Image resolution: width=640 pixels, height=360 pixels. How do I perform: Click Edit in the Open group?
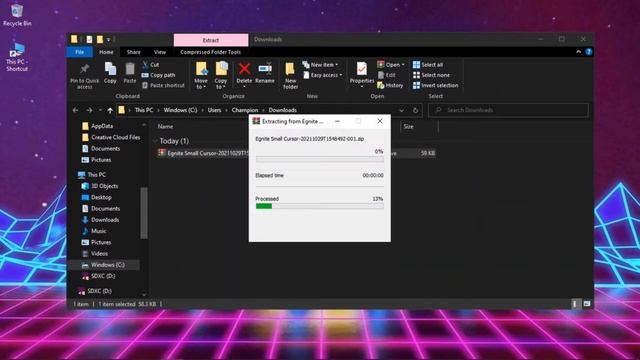[386, 75]
